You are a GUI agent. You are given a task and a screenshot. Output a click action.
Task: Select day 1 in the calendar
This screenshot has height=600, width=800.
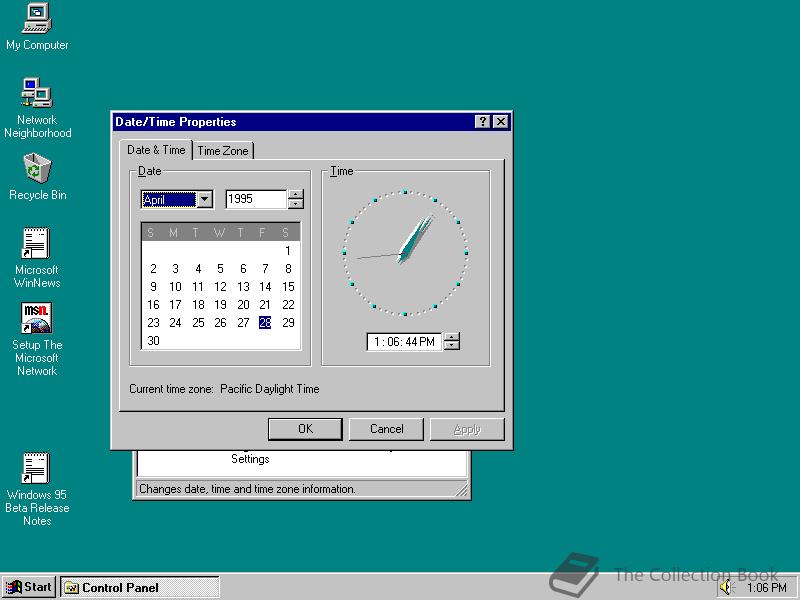click(288, 251)
